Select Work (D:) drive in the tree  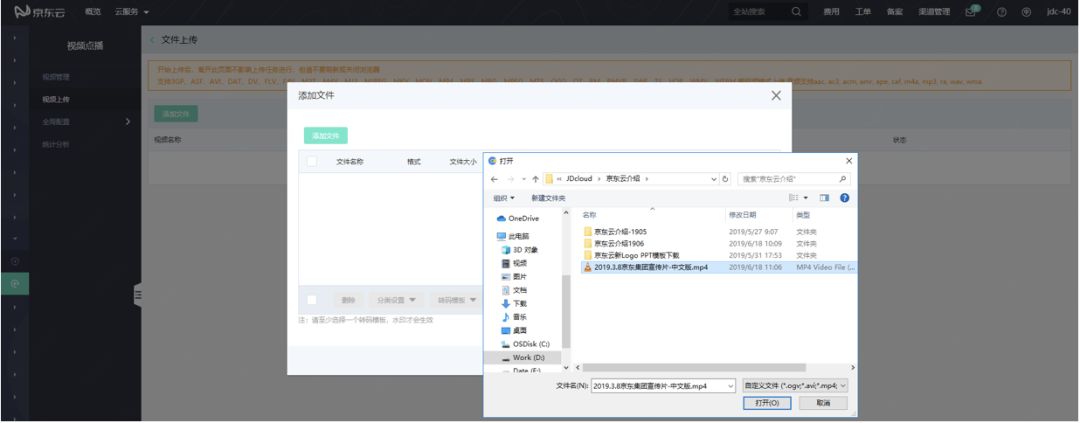pyautogui.click(x=523, y=358)
